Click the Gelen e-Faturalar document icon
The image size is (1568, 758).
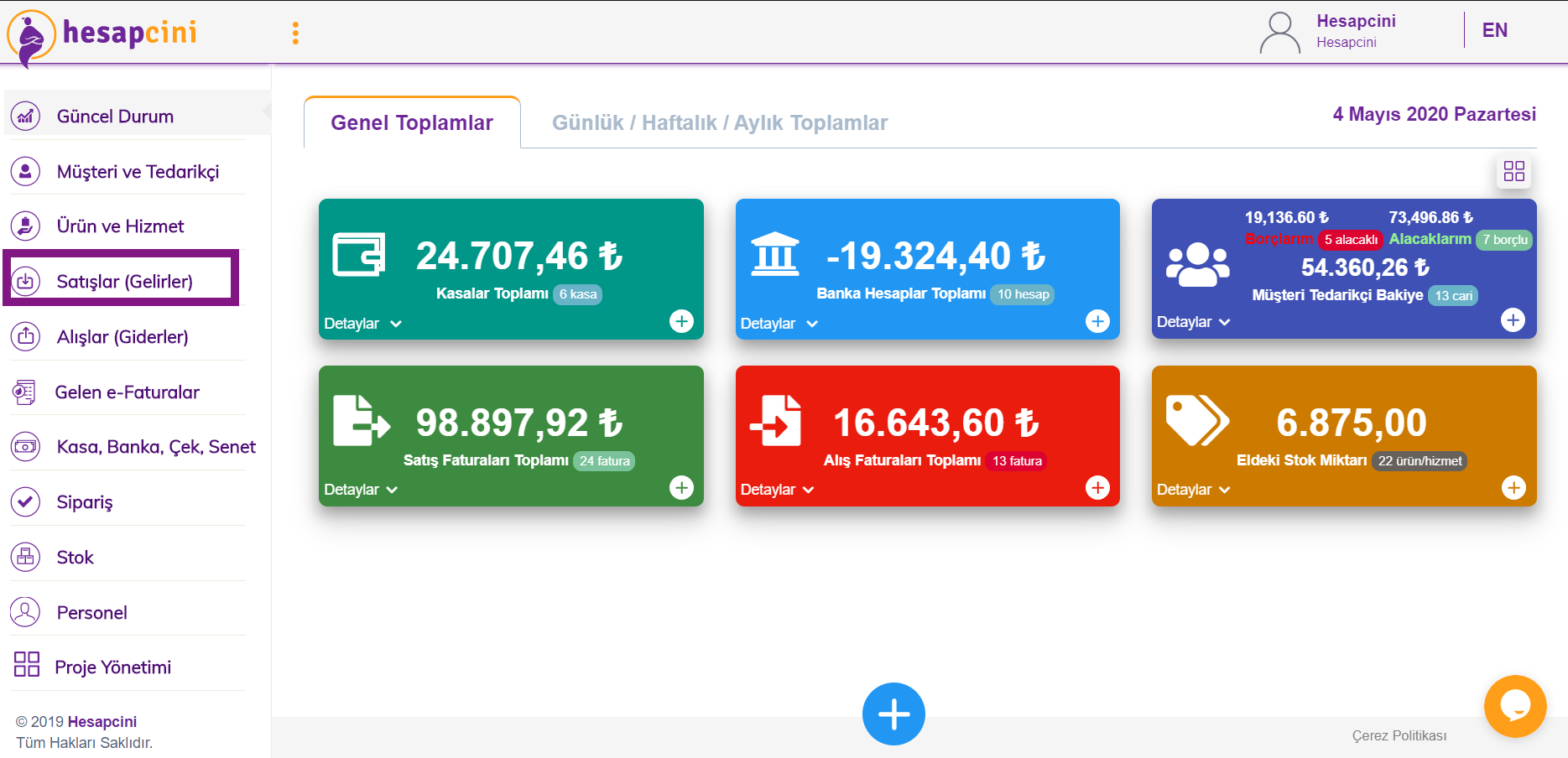24,392
